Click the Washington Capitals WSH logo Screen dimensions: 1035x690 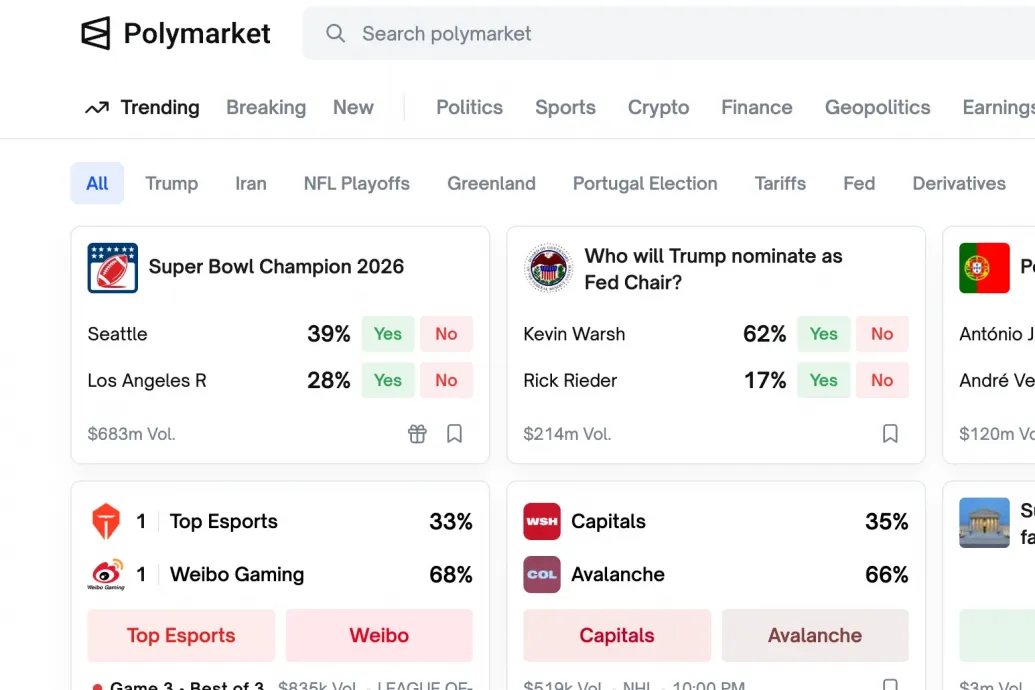(x=542, y=522)
